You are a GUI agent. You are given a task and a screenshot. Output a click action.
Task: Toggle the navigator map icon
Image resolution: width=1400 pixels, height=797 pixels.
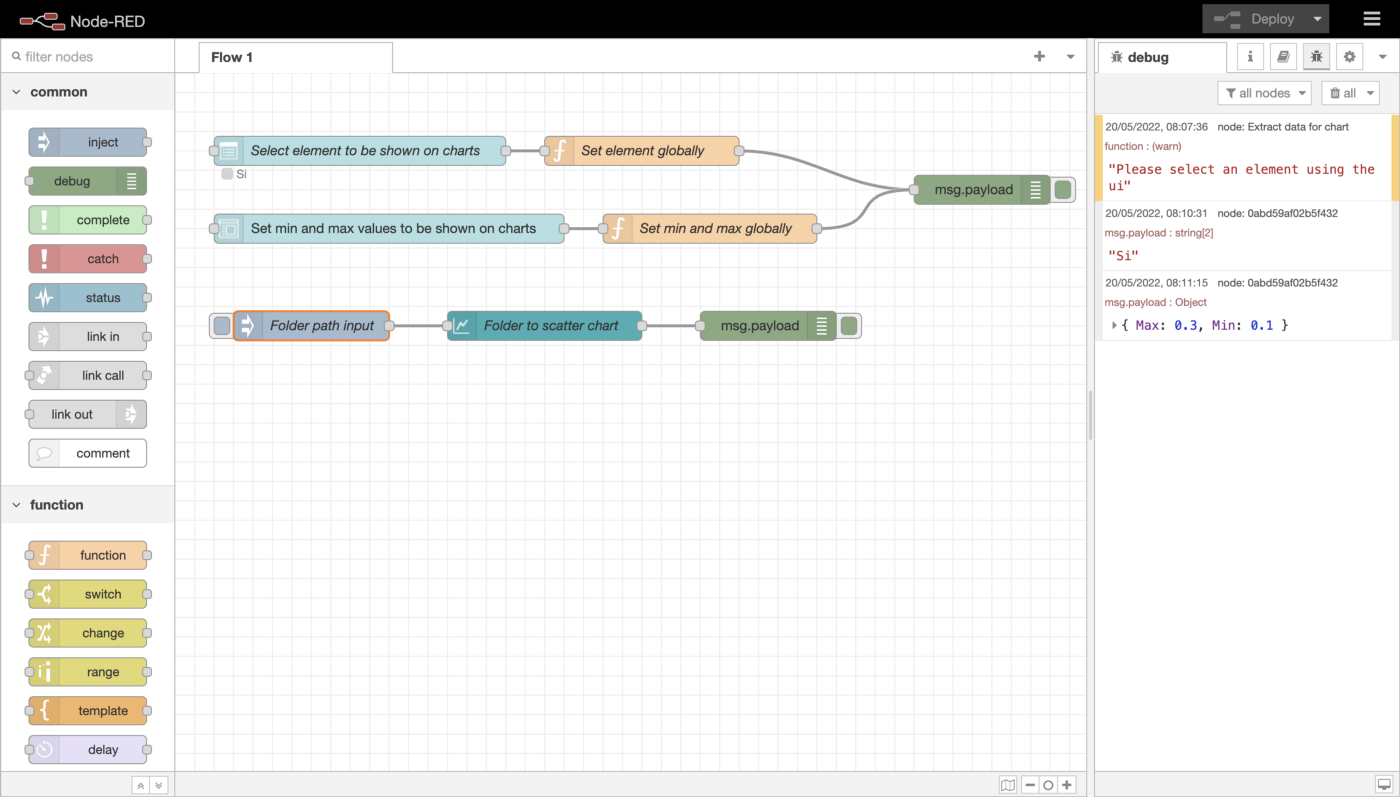tap(1008, 785)
